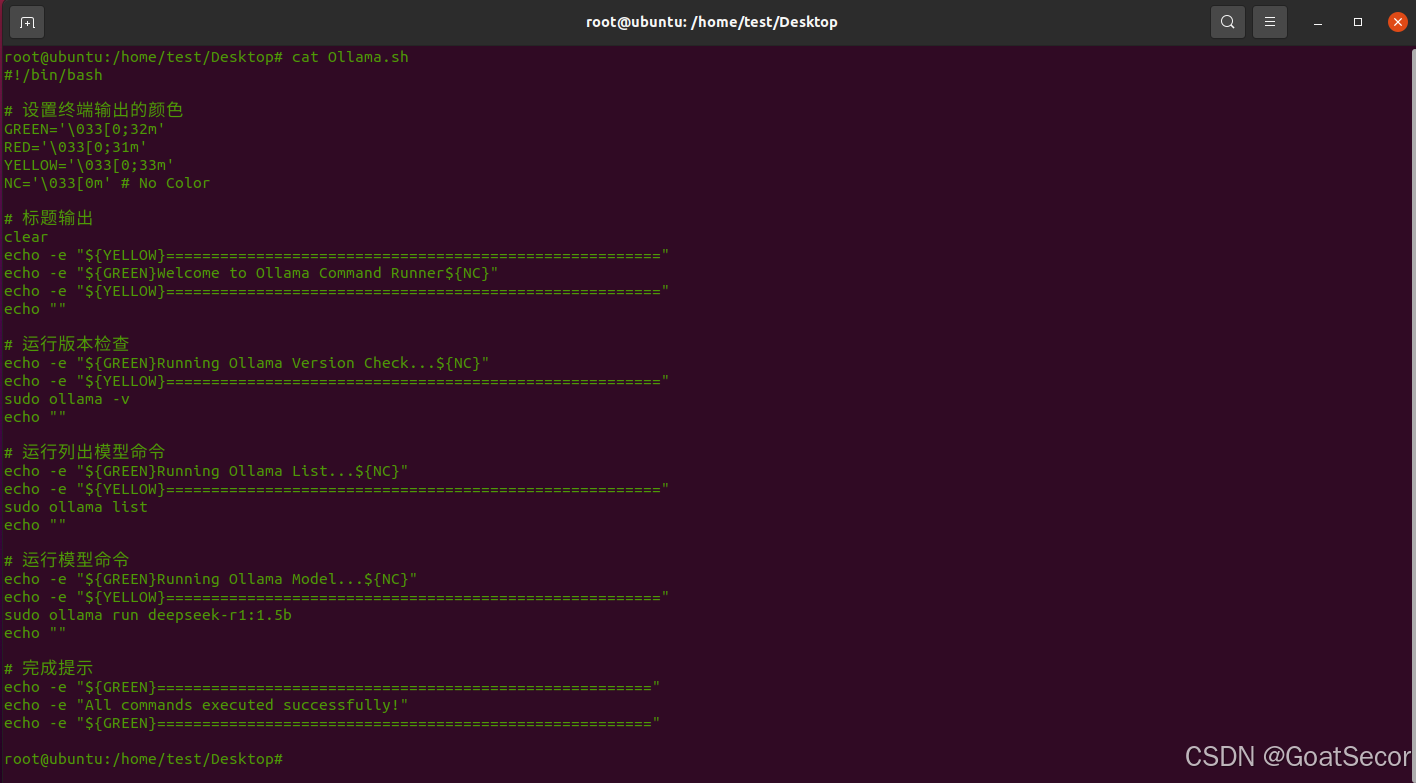The width and height of the screenshot is (1416, 783).
Task: Click the '# 运行版本检查' comment
Action: [x=67, y=344]
